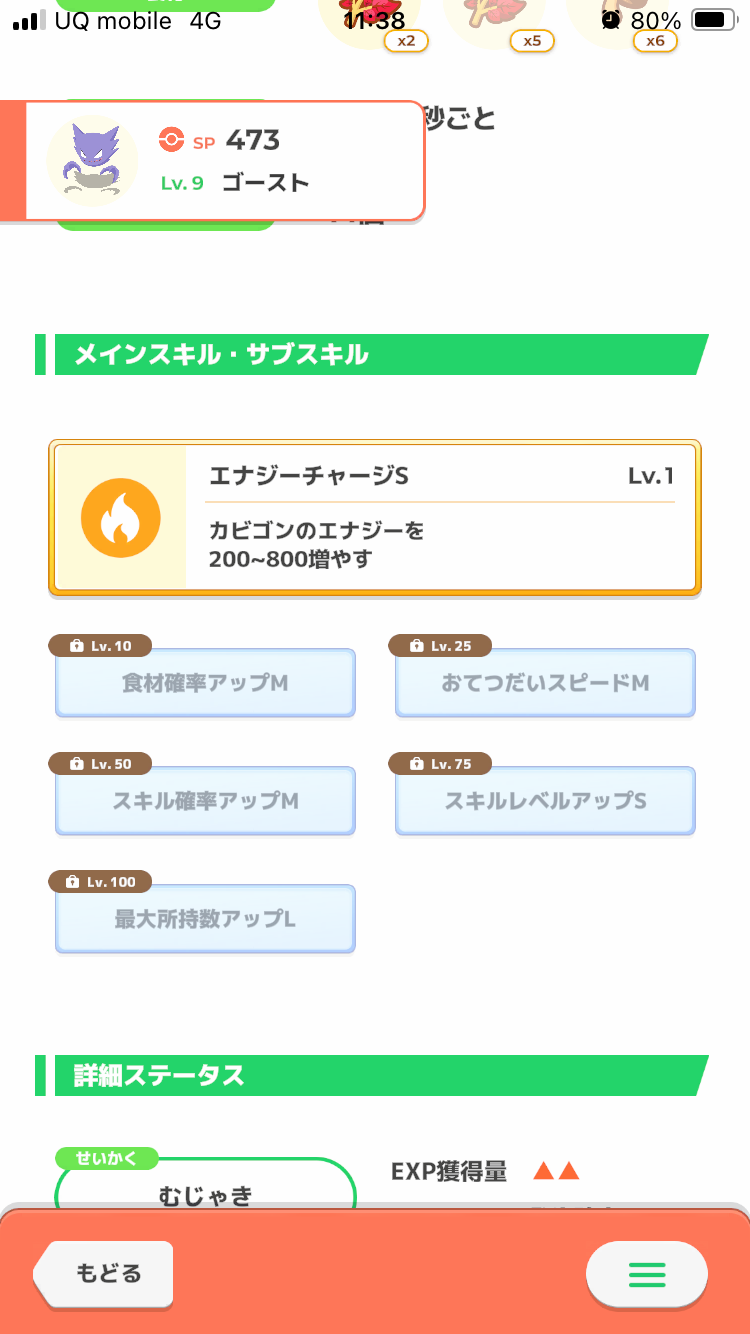Image resolution: width=750 pixels, height=1334 pixels.
Task: Tap the lock icon on Lv. 75 badge
Action: (417, 765)
